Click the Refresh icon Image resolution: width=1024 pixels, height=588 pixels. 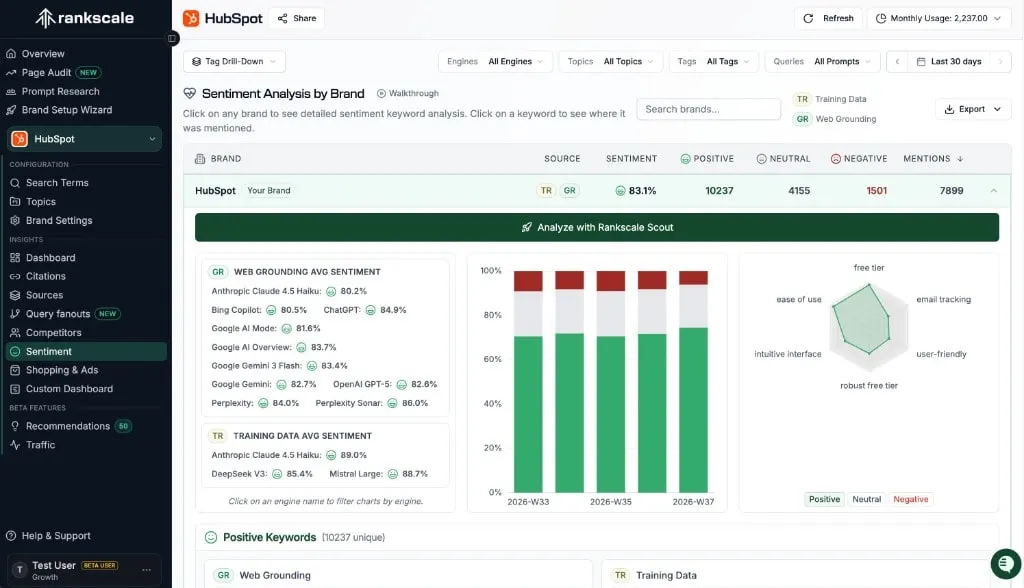[x=808, y=18]
